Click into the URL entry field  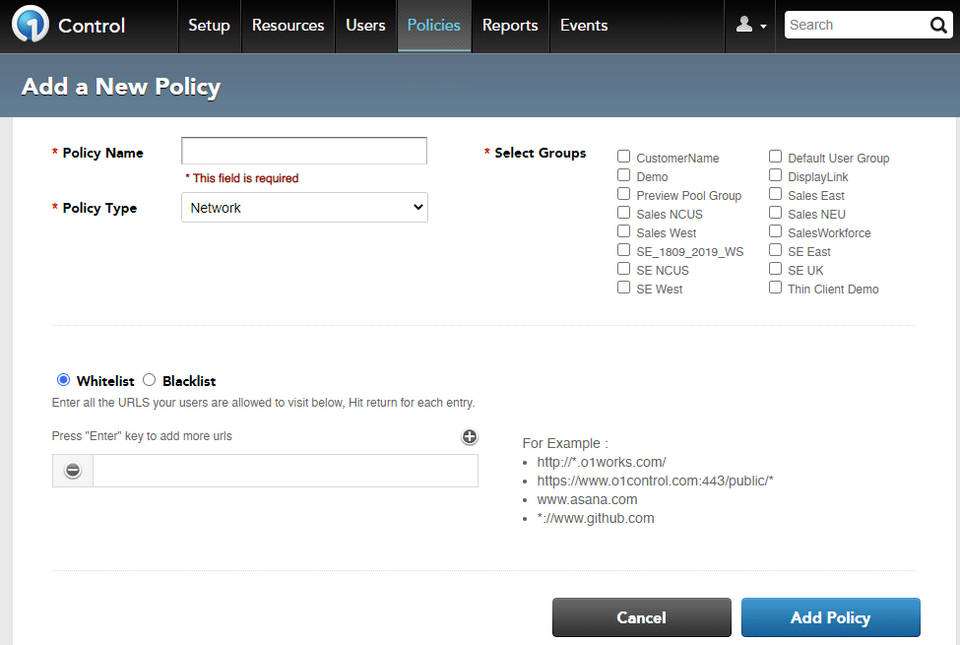[x=285, y=471]
